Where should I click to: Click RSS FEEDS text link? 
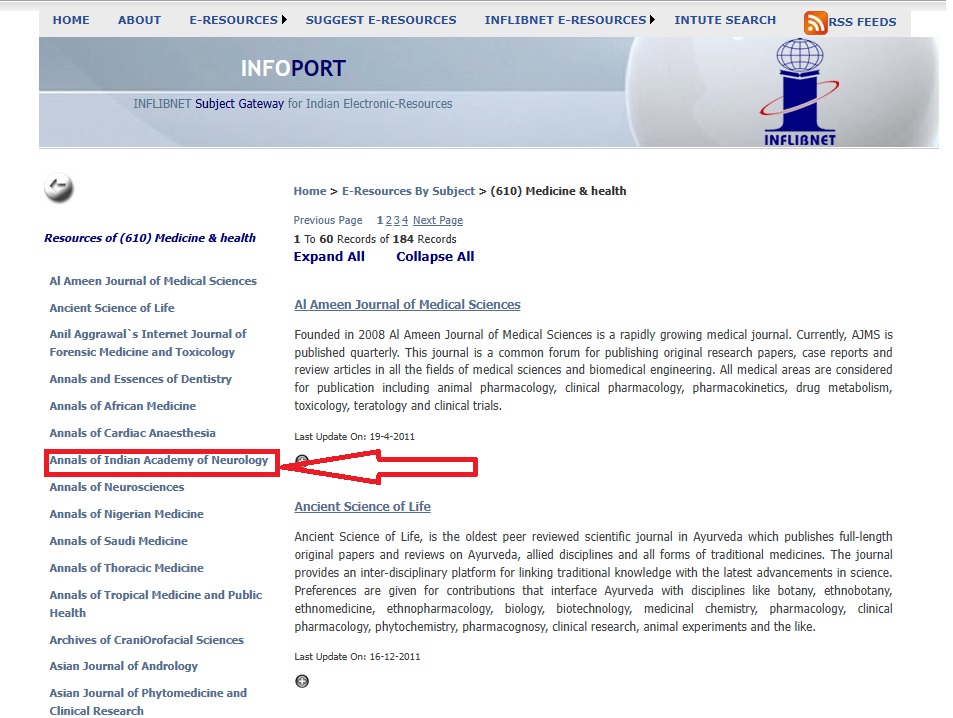click(862, 22)
